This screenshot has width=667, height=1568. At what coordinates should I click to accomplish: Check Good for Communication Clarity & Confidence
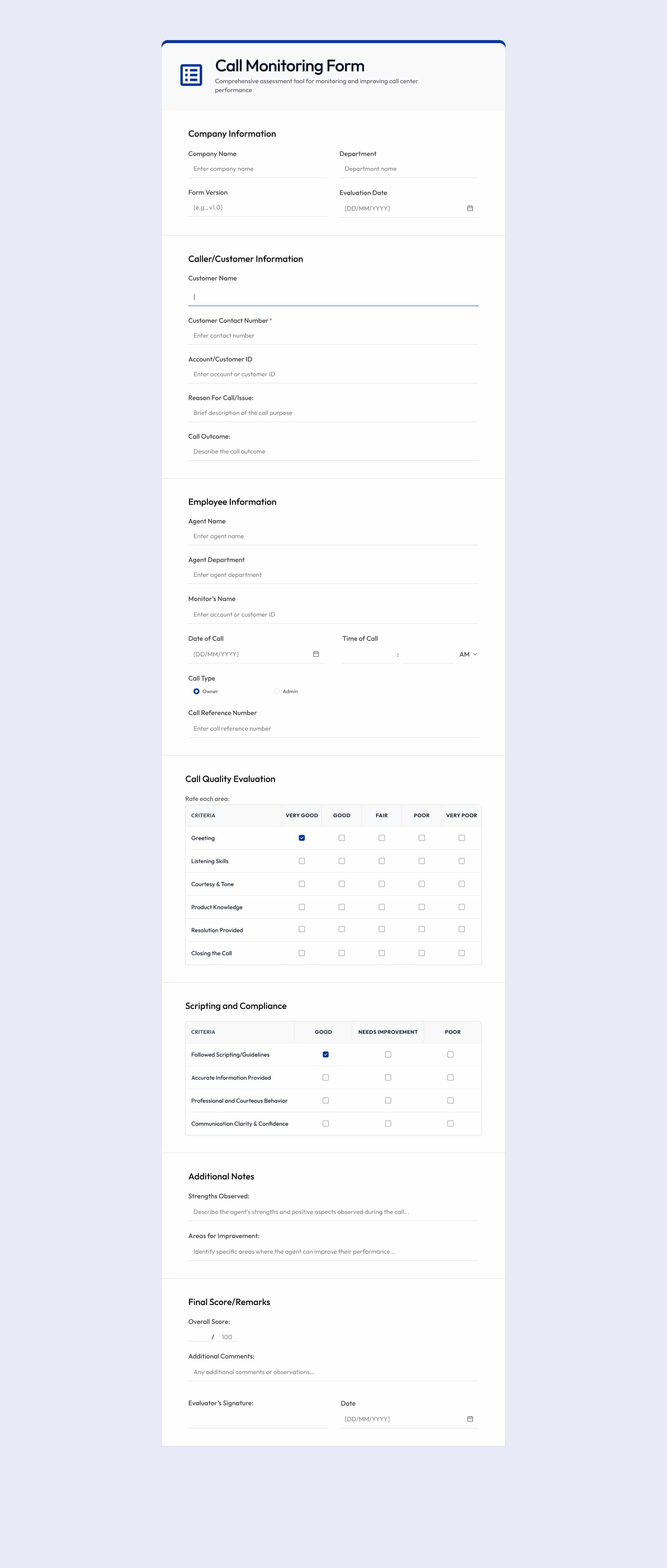click(326, 1124)
